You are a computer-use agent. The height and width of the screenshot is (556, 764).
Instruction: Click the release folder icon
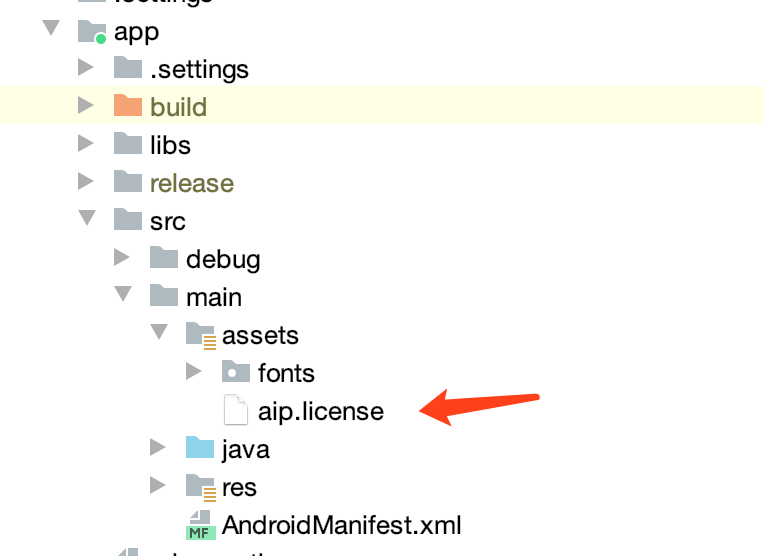[x=128, y=181]
